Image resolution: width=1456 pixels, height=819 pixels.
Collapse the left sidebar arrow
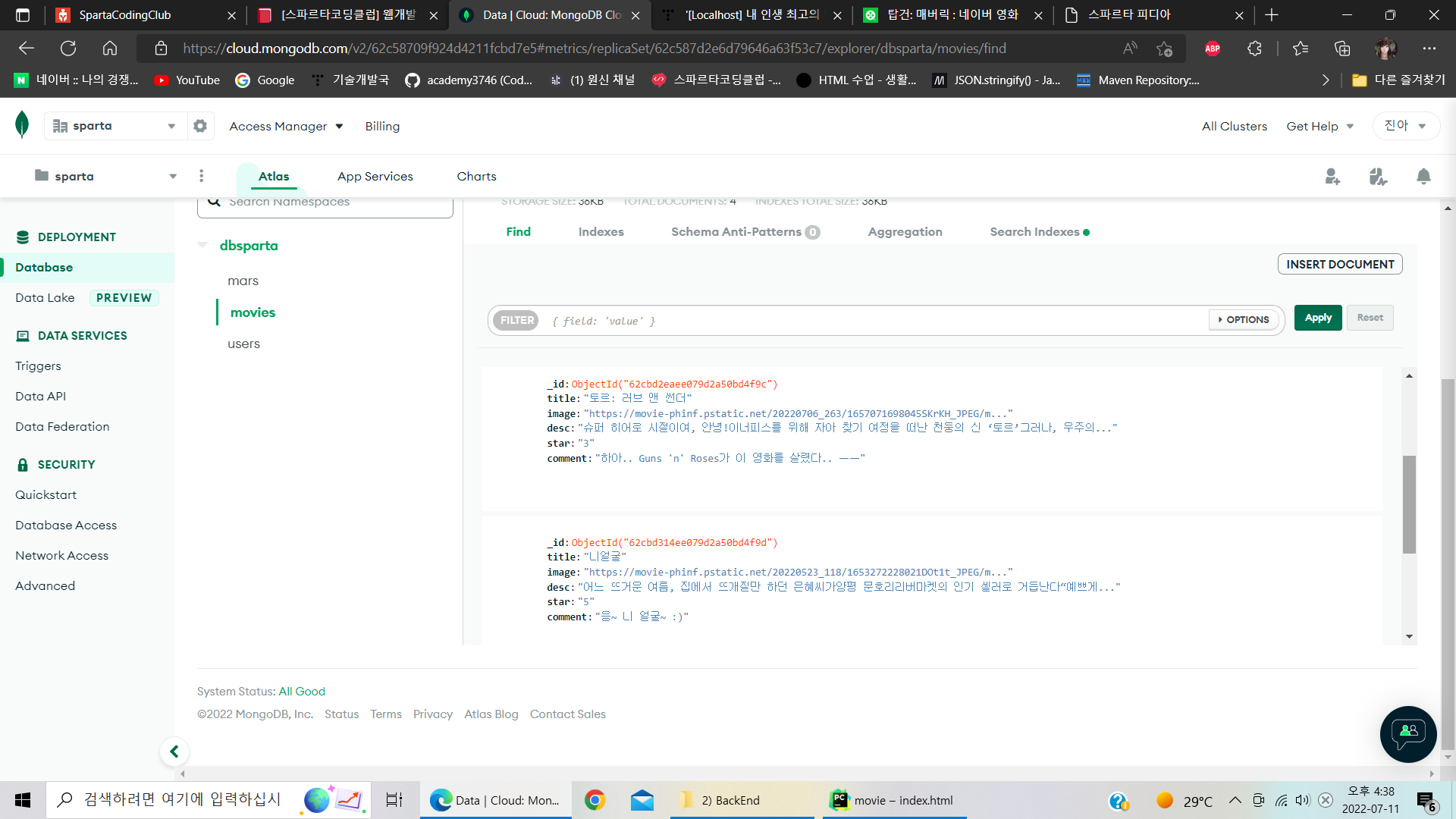(174, 752)
